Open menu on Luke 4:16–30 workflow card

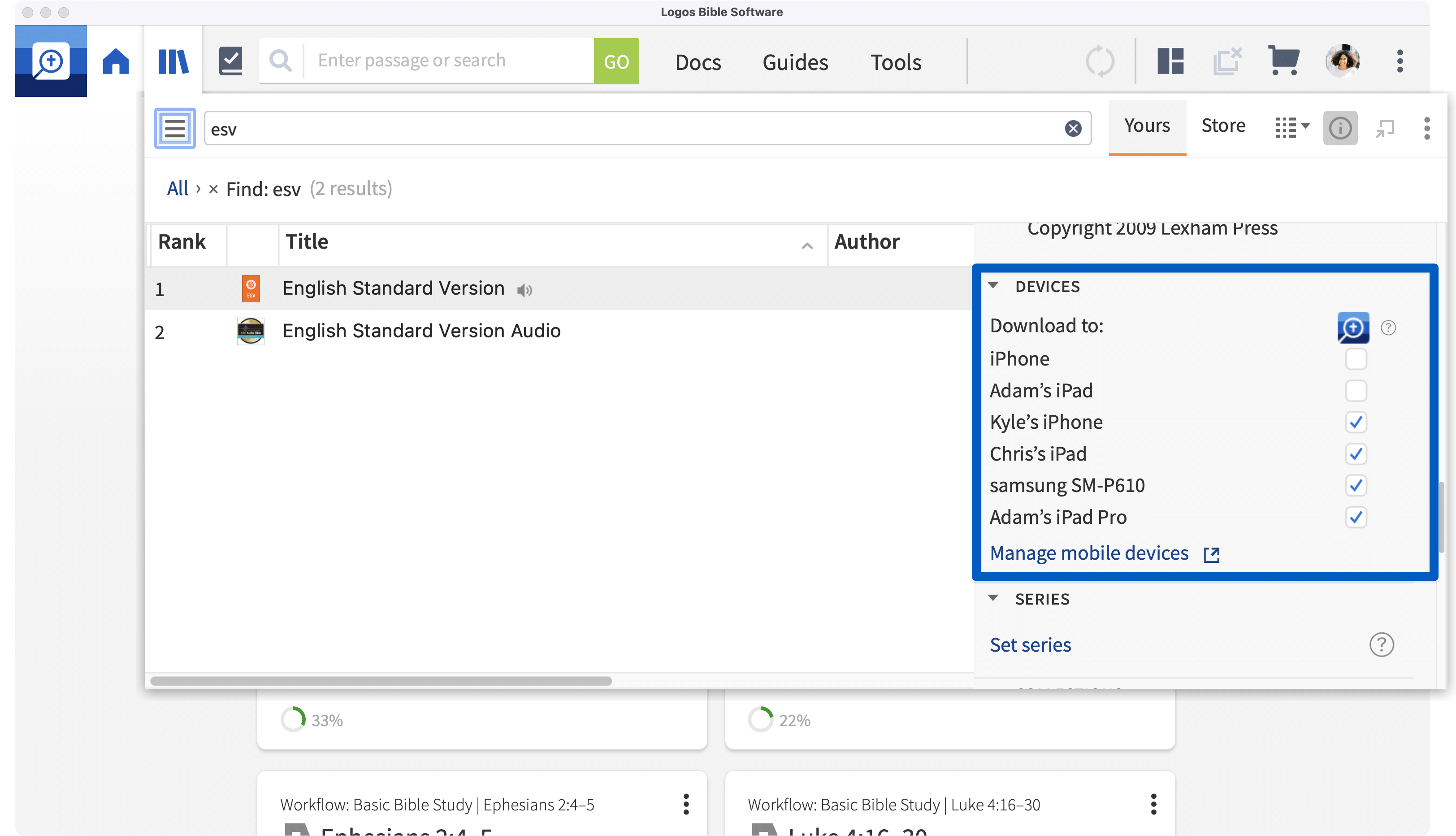pos(1153,805)
